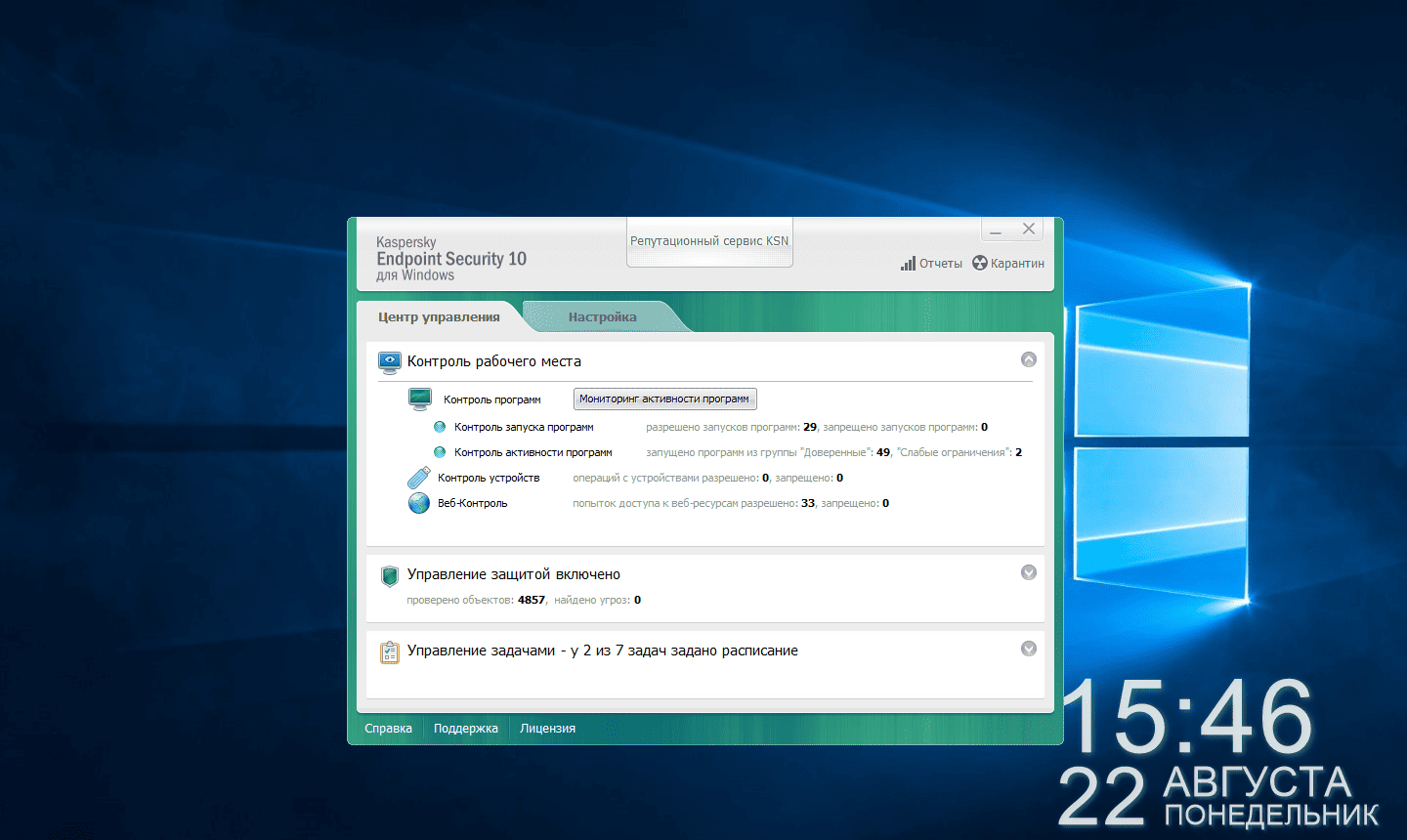This screenshot has width=1407, height=840.
Task: Click the Веб-Контроль globe icon
Action: [419, 503]
